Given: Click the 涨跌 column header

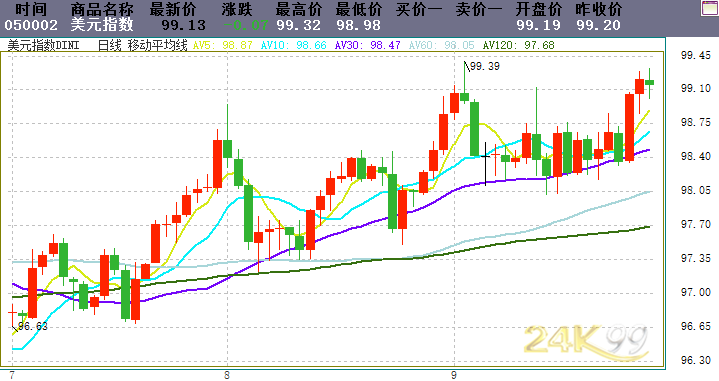Looking at the screenshot, I should tap(237, 9).
